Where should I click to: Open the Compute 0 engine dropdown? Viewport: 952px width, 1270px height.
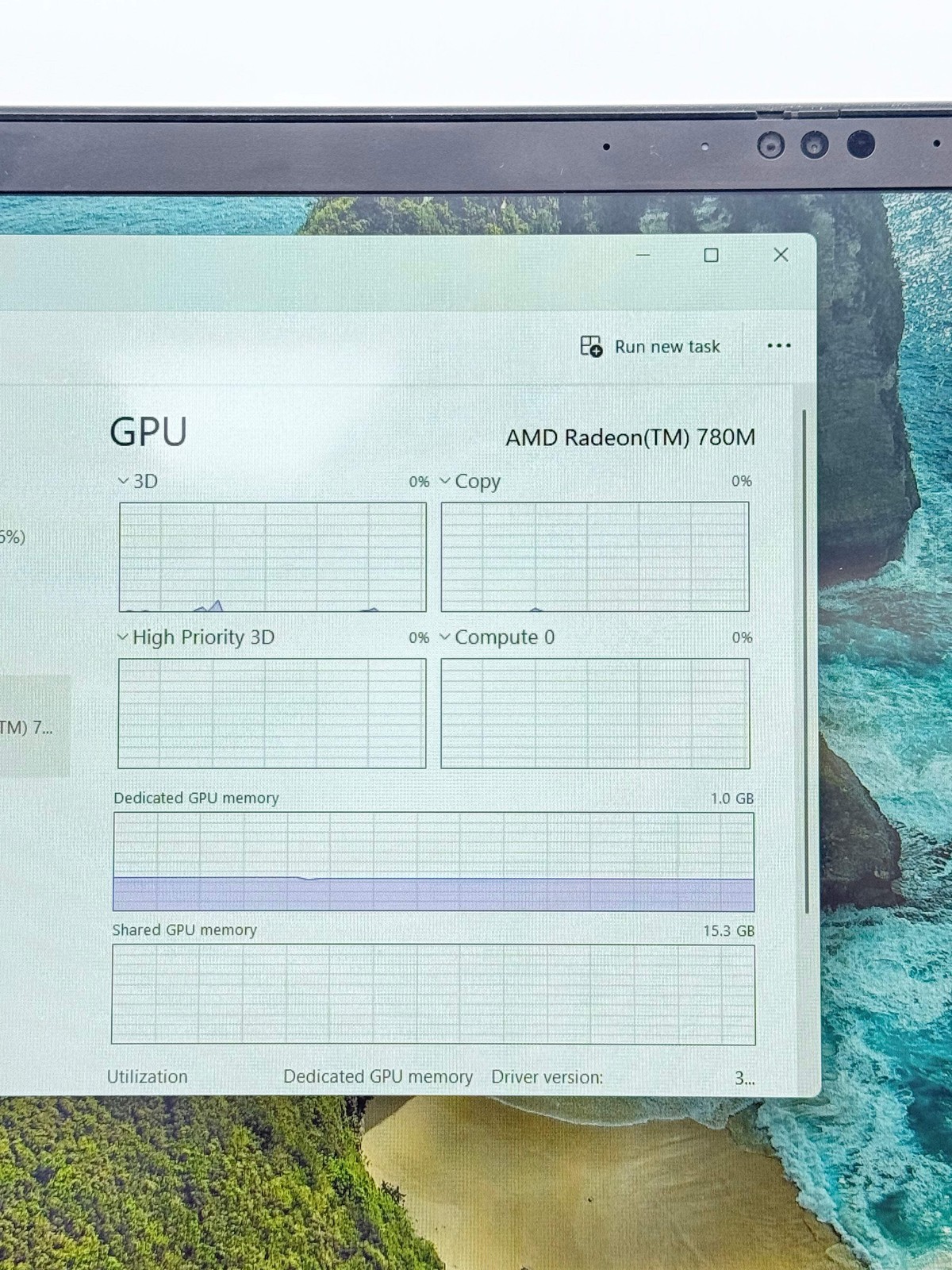click(x=445, y=637)
